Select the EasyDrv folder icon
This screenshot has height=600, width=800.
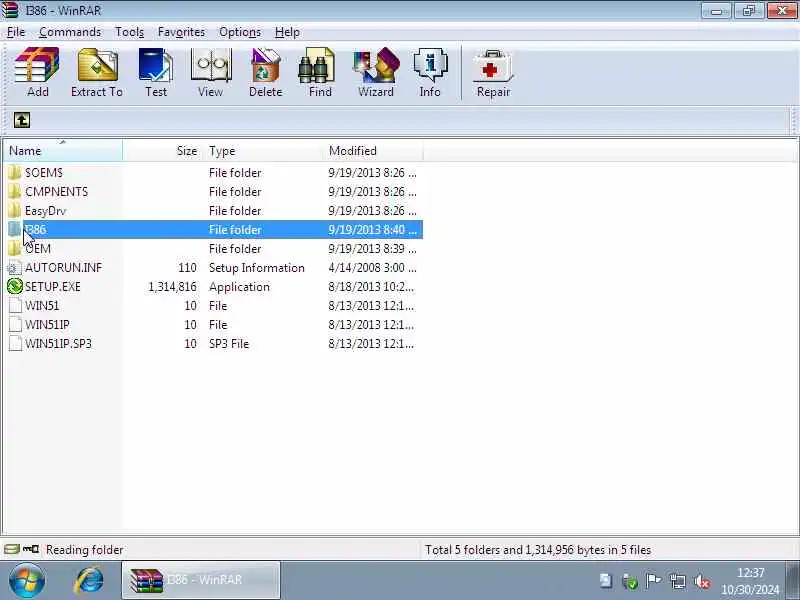click(x=15, y=210)
